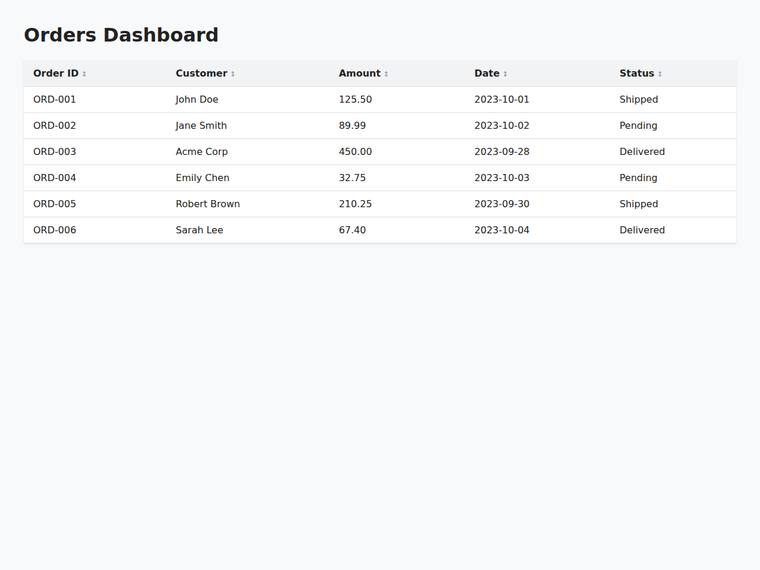
Task: Click the date 2023-09-30
Action: pyautogui.click(x=502, y=204)
